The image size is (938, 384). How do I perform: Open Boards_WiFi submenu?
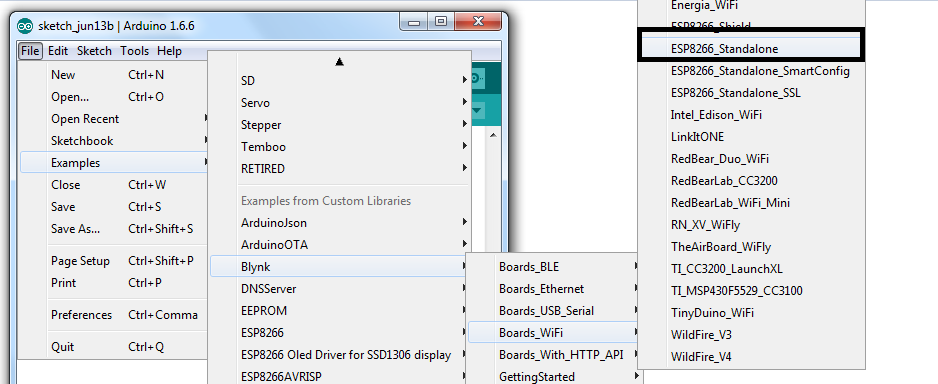[x=554, y=333]
